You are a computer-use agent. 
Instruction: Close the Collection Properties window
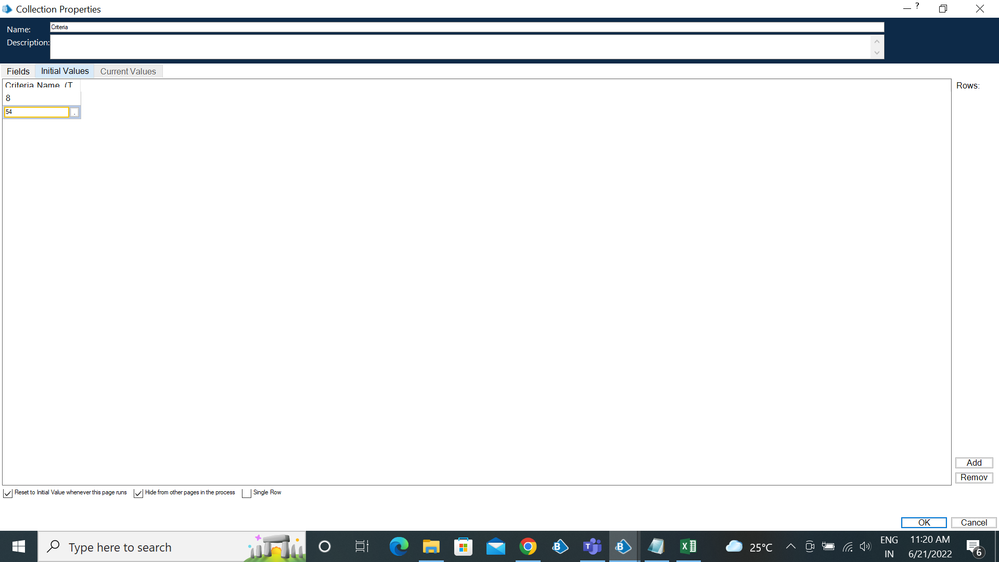(980, 8)
